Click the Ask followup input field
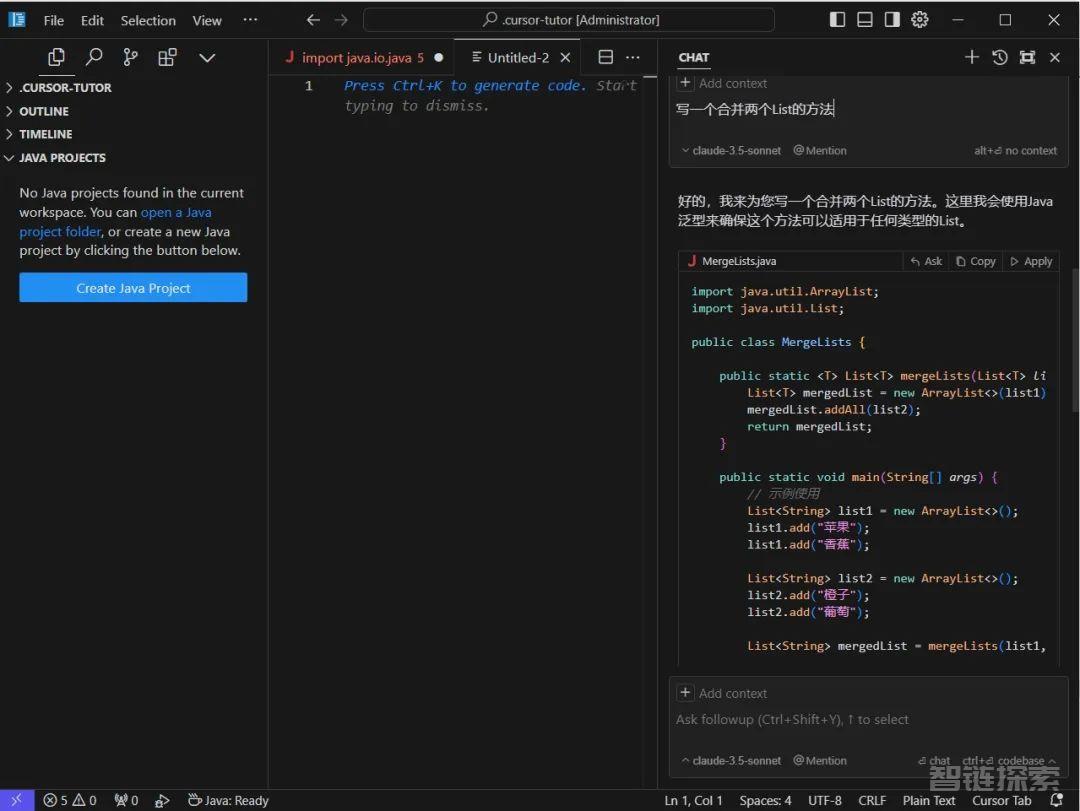Viewport: 1080px width, 811px height. (868, 719)
